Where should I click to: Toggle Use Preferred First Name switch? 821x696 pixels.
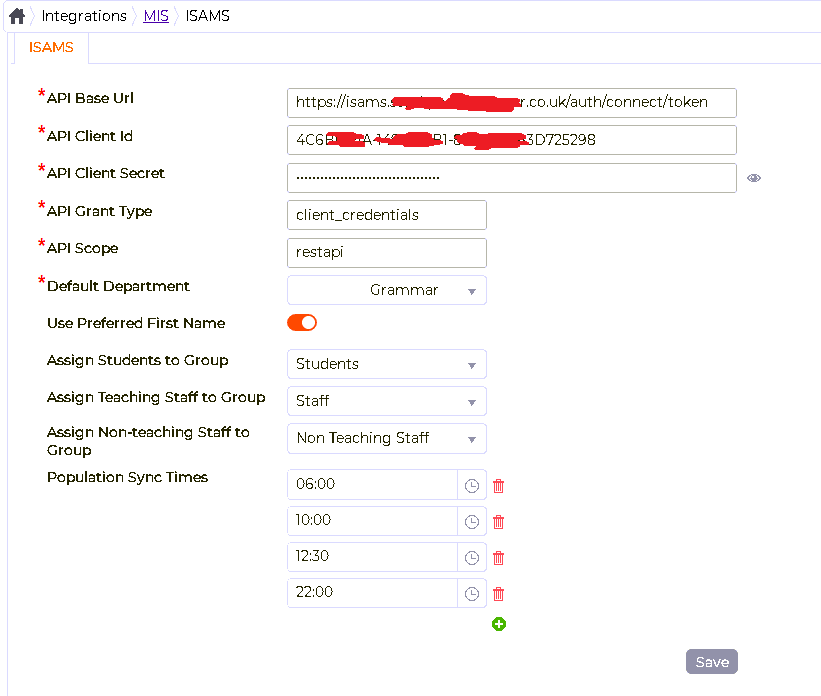[x=302, y=323]
